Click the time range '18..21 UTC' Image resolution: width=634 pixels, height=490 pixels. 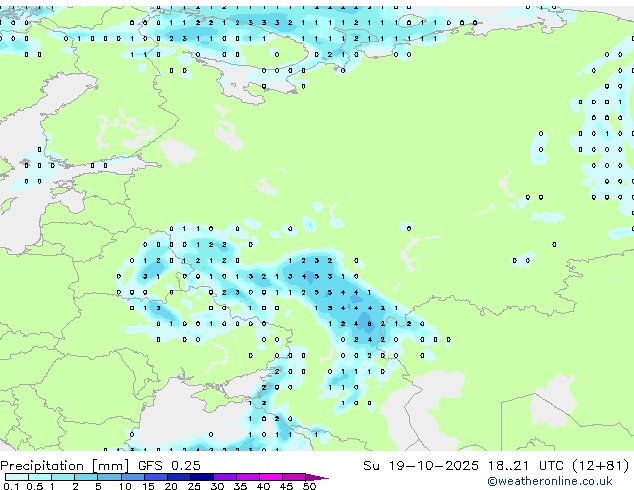tap(525, 465)
